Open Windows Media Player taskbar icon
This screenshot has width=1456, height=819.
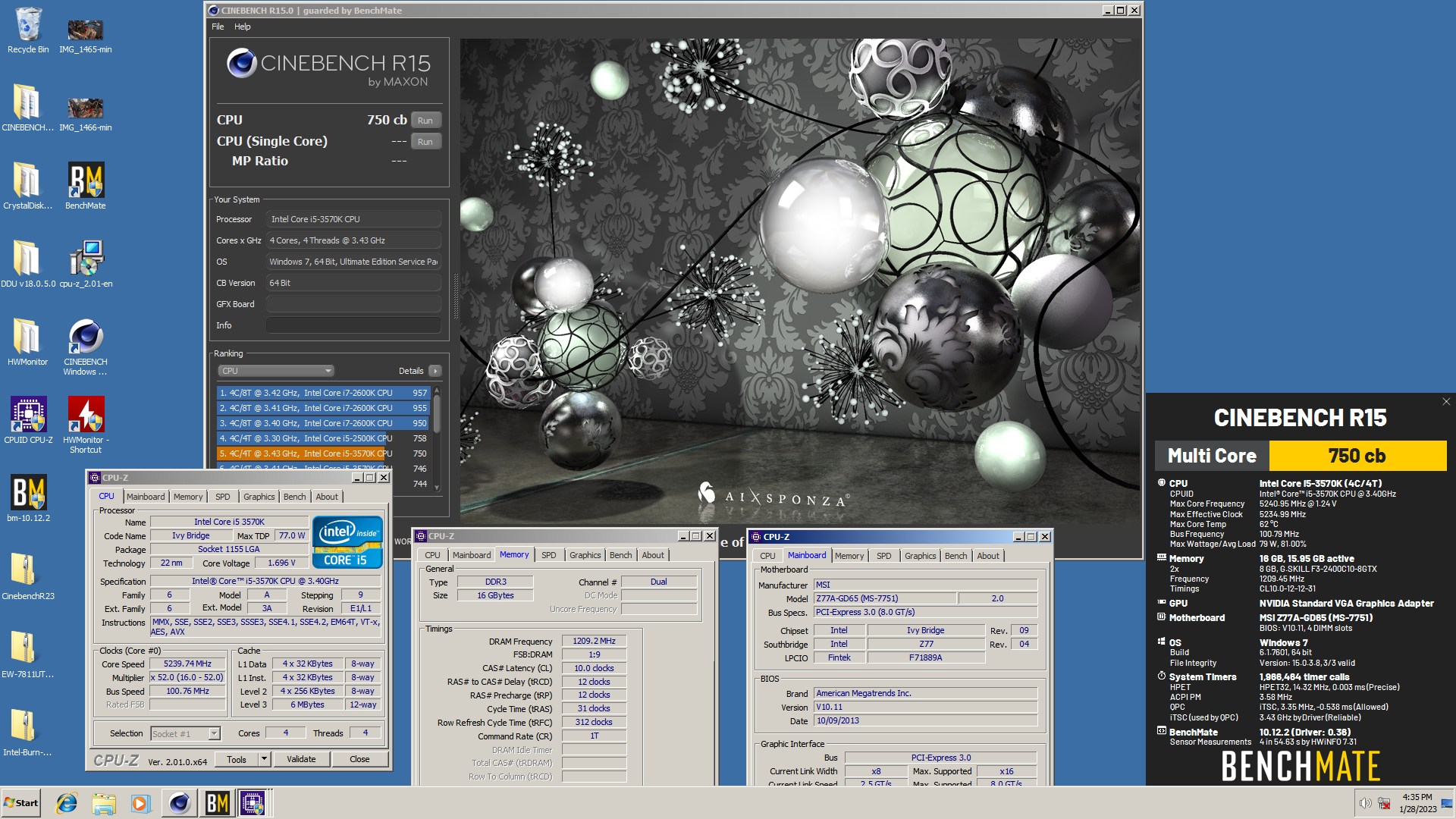140,803
